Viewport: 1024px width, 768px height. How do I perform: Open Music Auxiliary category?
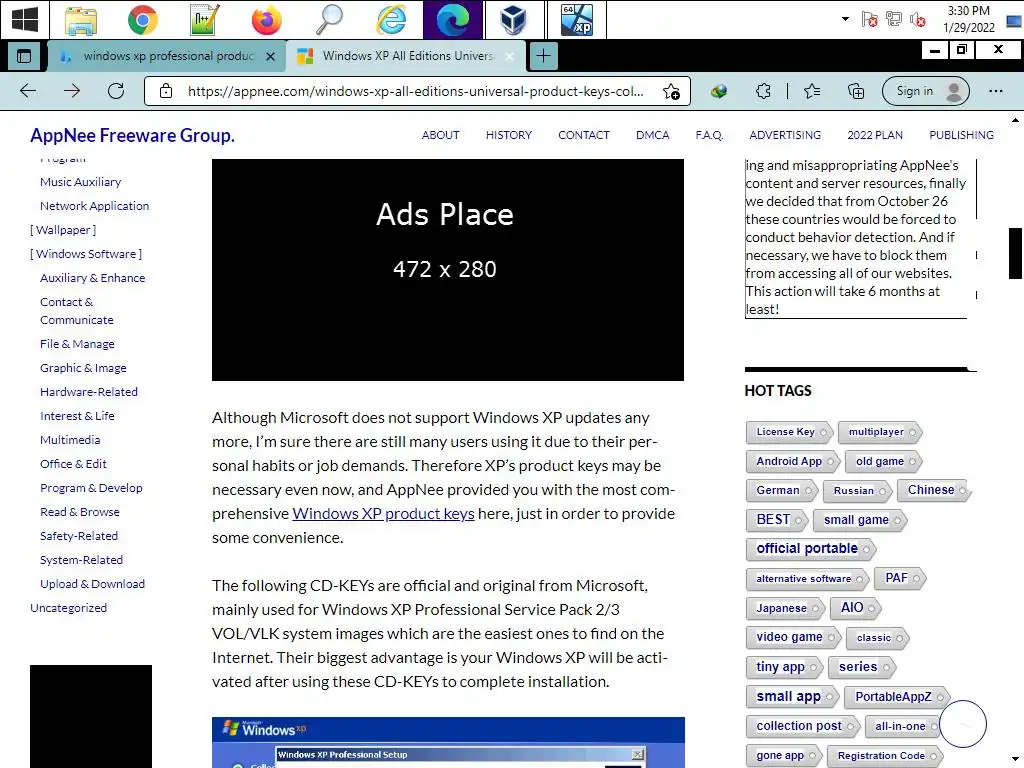pyautogui.click(x=80, y=182)
